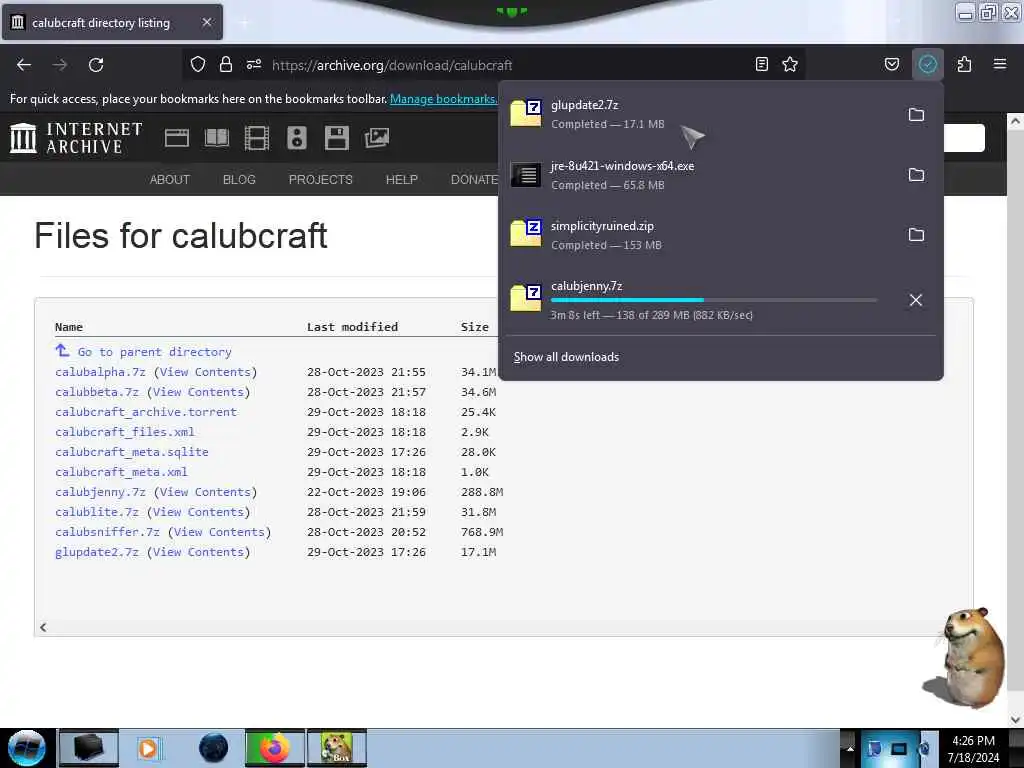
Task: Download calubsniffer.7z file link
Action: [x=107, y=532]
